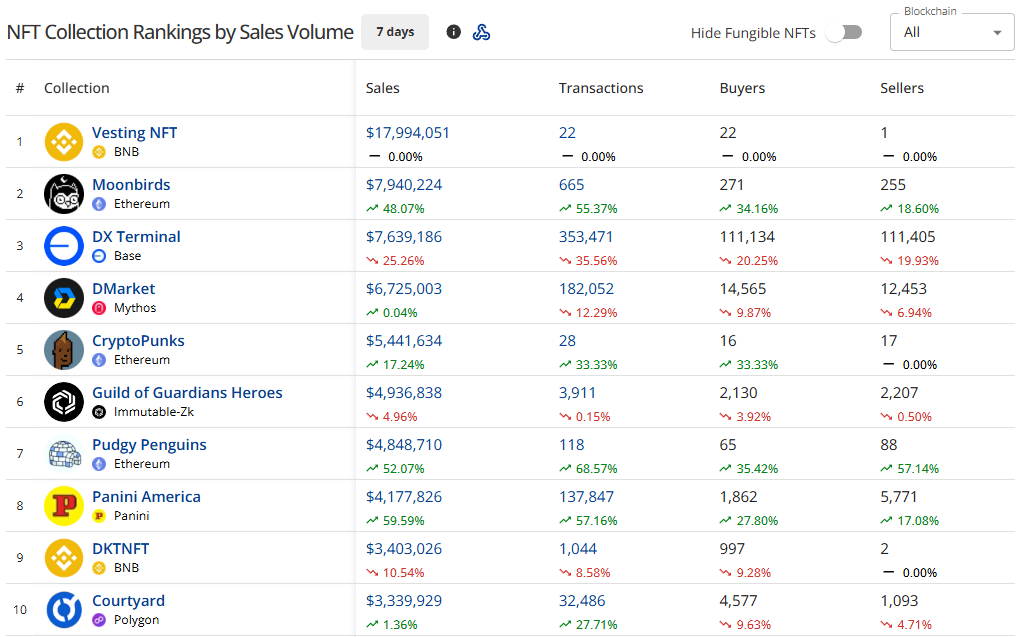
Task: Click the Courtyard collection logo
Action: click(64, 610)
